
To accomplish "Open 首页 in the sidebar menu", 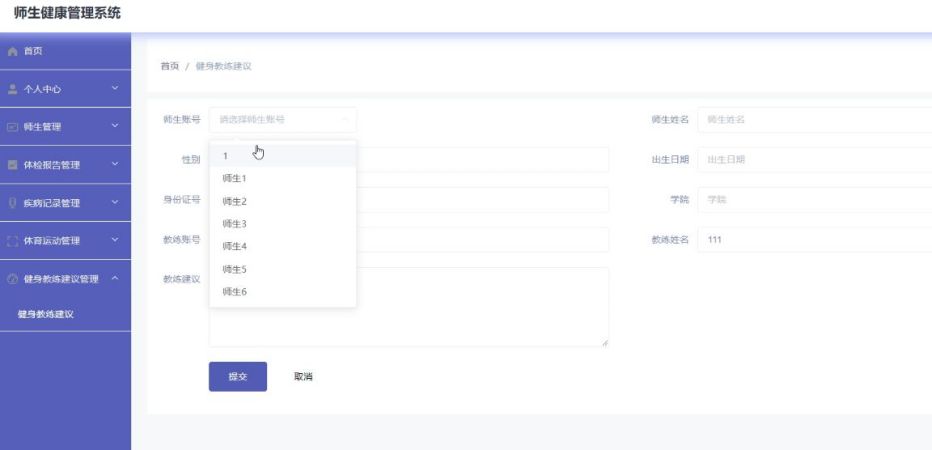I will point(65,51).
